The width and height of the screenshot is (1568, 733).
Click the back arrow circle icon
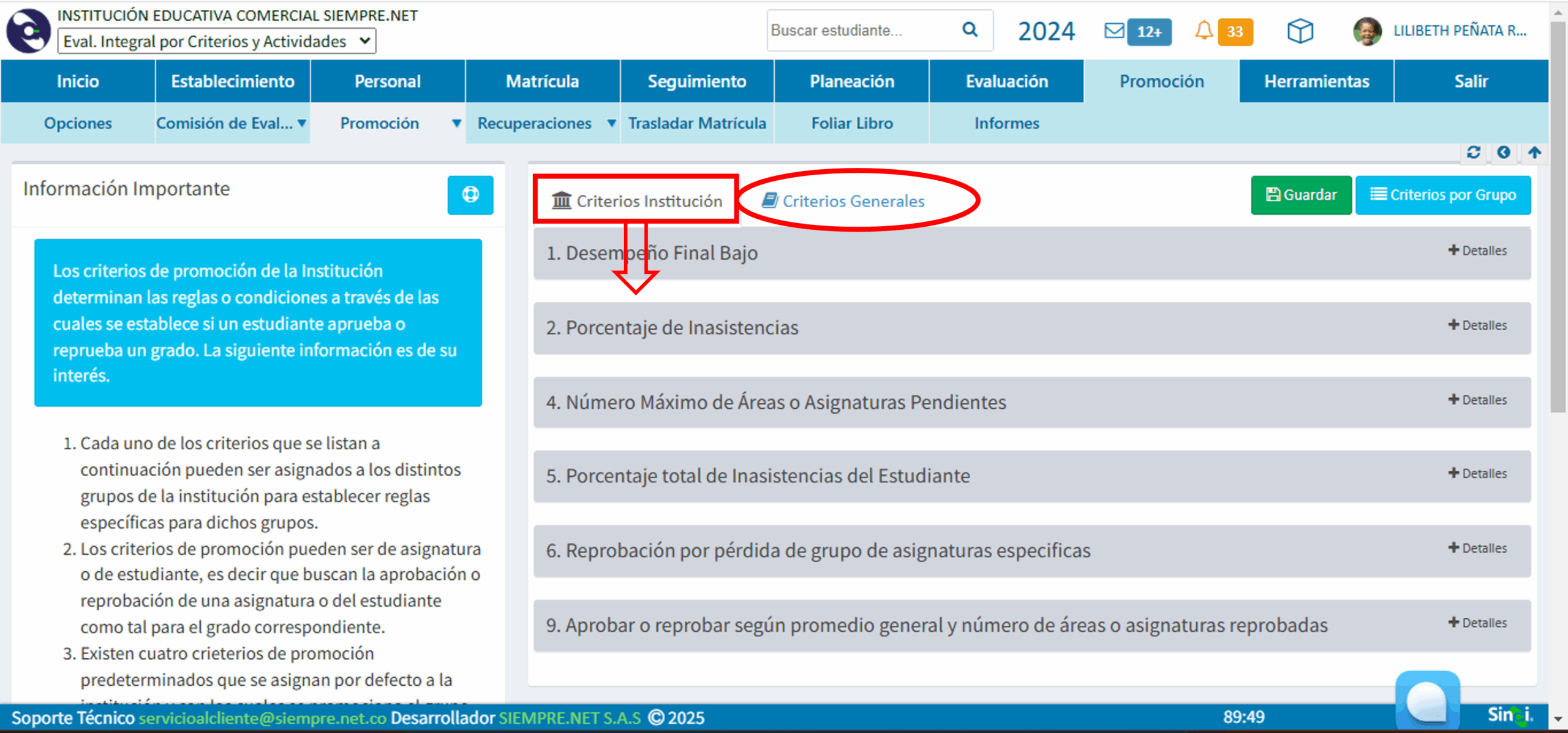pos(1504,153)
